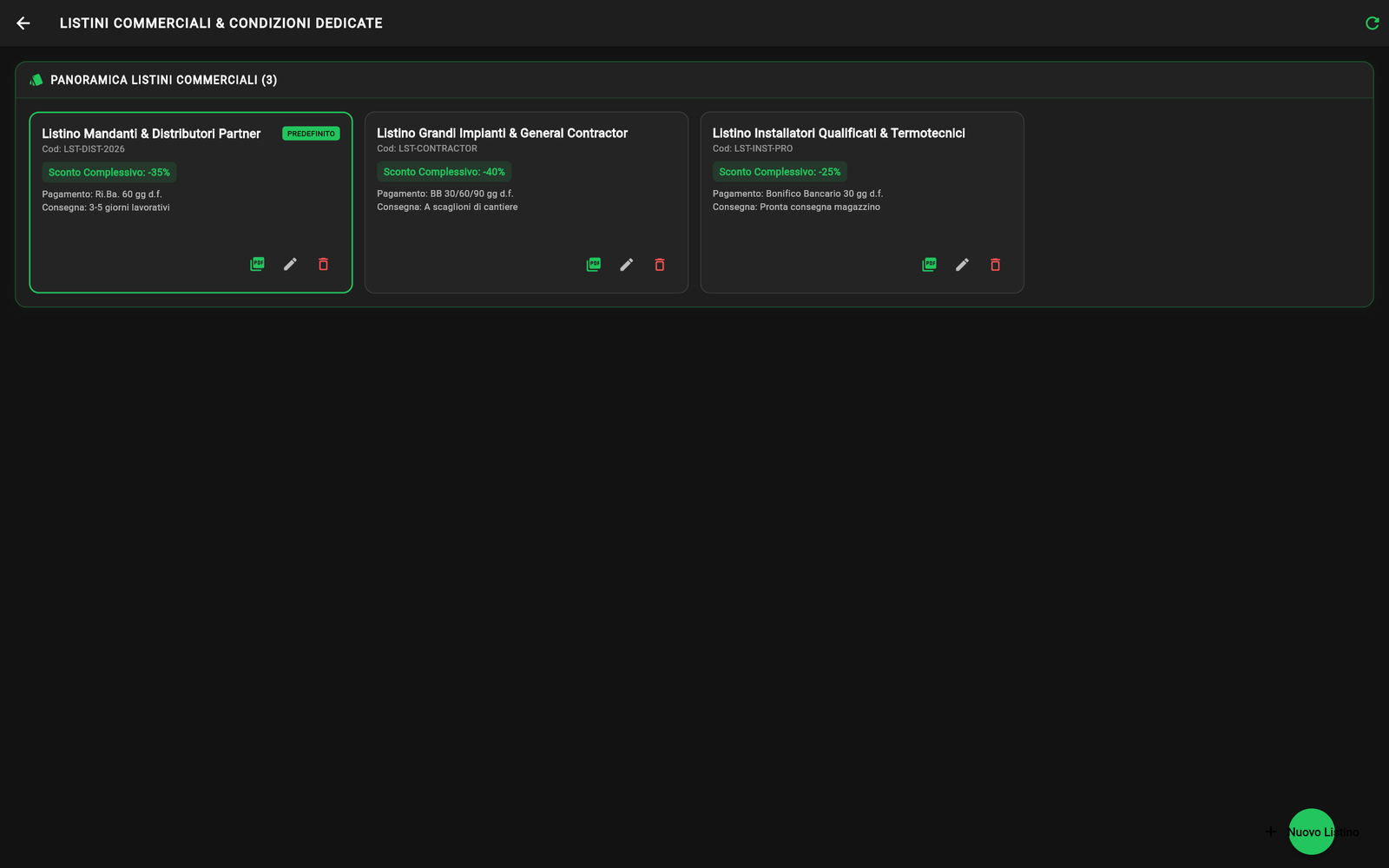This screenshot has width=1389, height=868.
Task: Edit Listino Mandanti & Distributori Partner with pencil
Action: point(290,264)
